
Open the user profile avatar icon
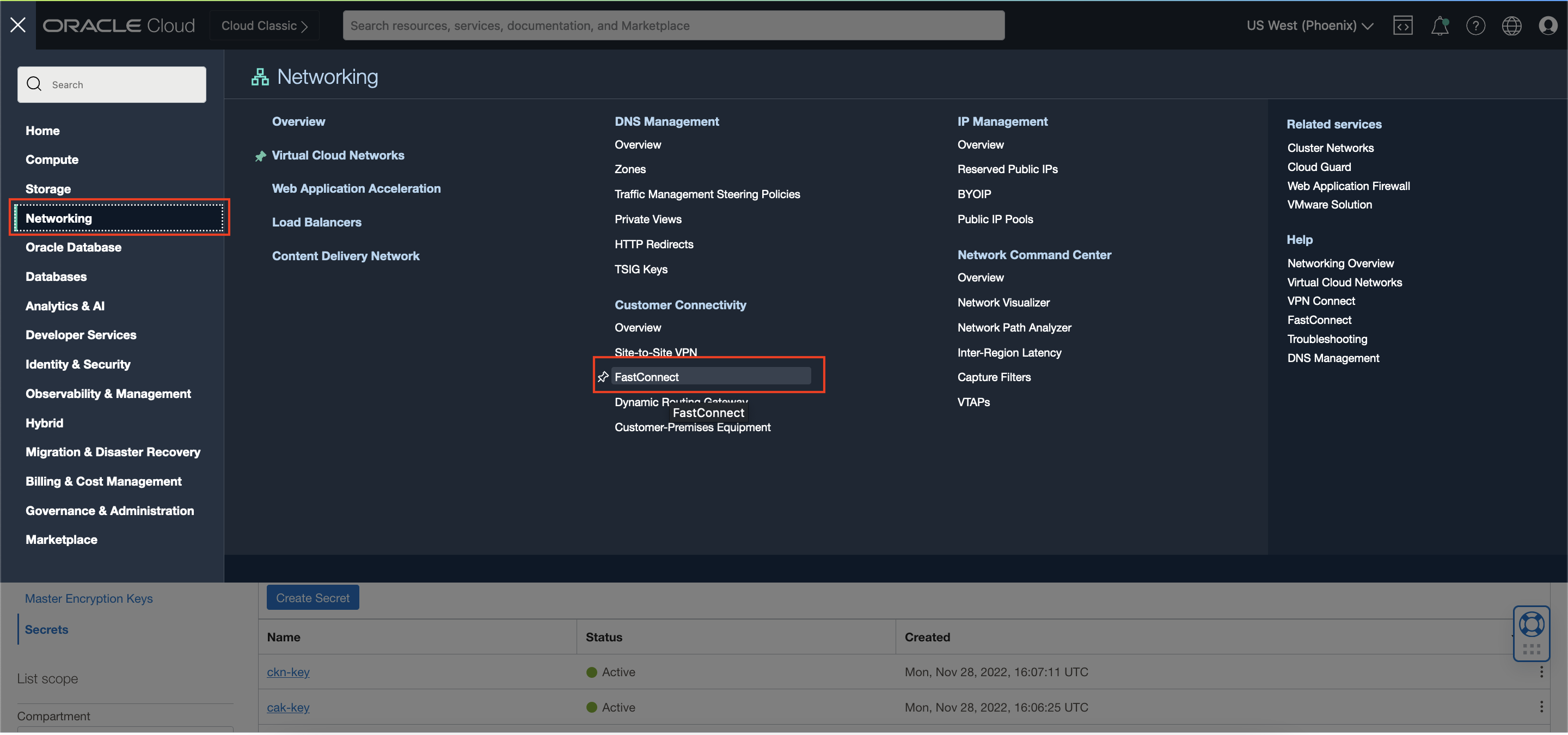[1547, 26]
